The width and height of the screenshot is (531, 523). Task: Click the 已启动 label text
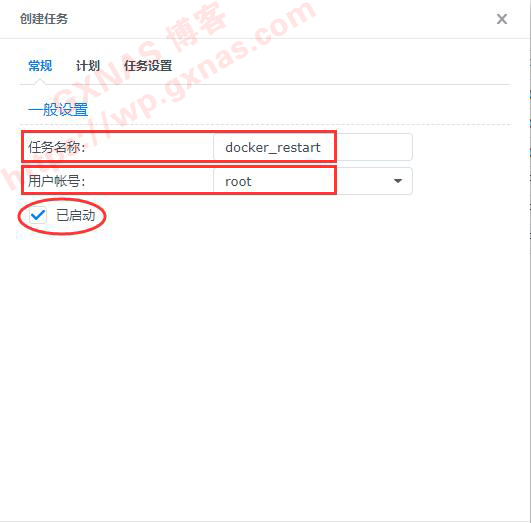click(76, 215)
